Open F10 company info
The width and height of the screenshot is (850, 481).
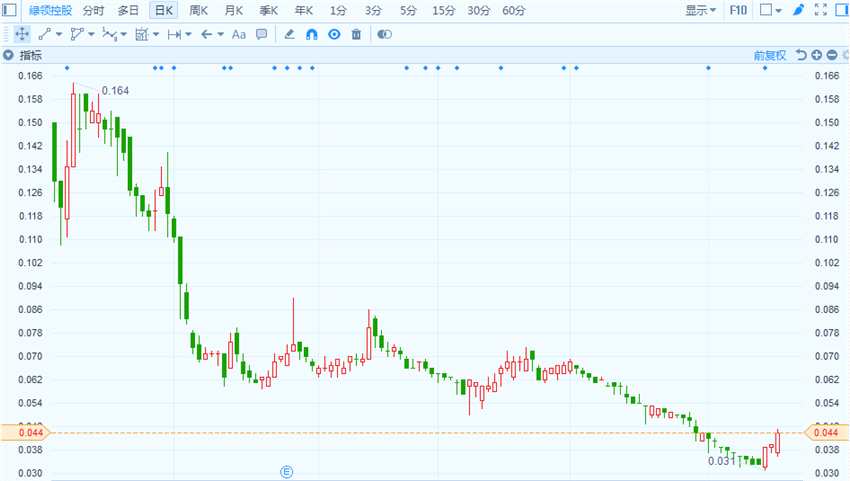tap(738, 10)
